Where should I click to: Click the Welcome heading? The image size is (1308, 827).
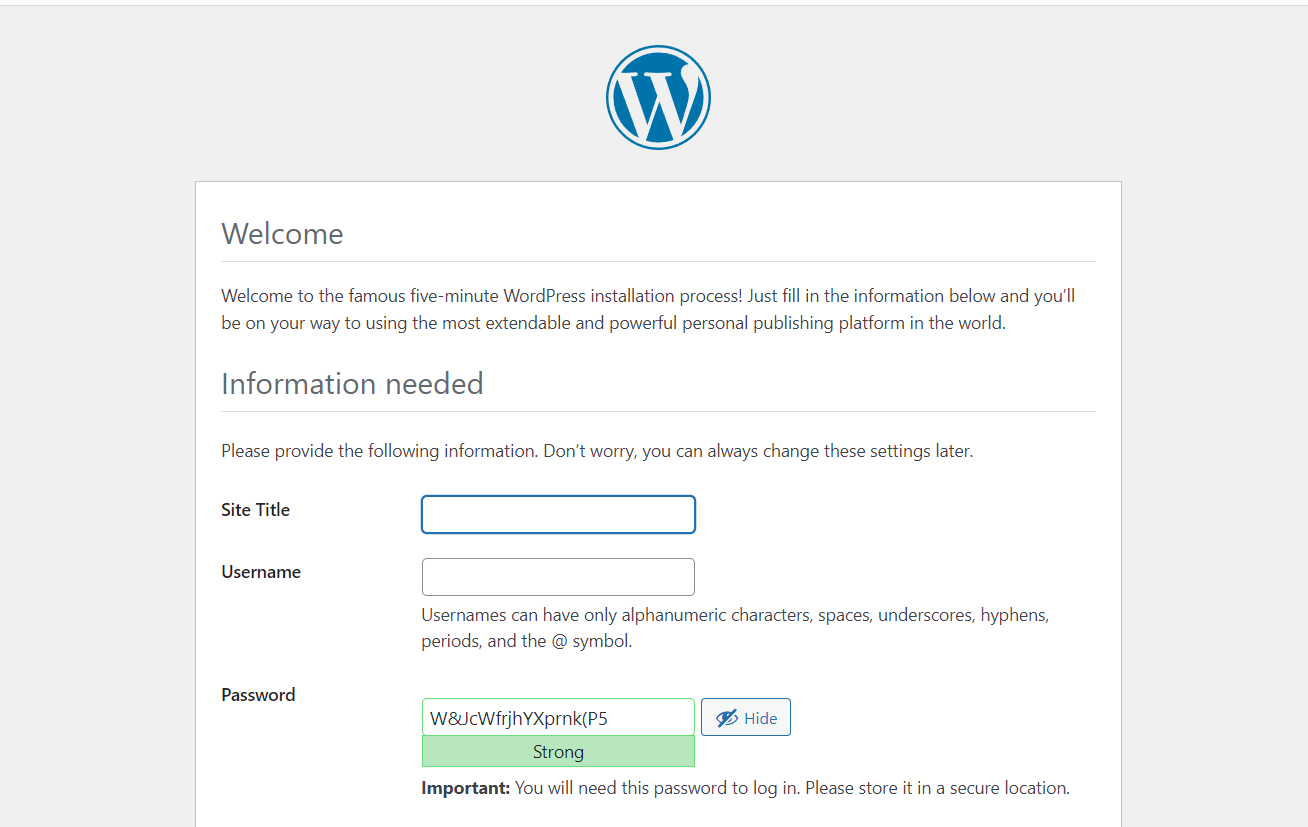282,234
